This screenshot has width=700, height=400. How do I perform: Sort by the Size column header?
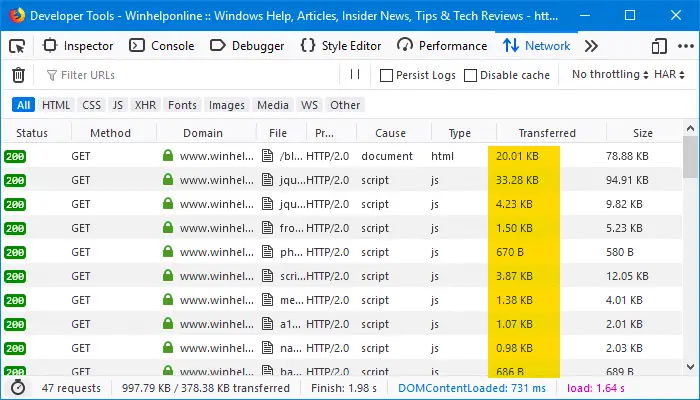point(643,133)
